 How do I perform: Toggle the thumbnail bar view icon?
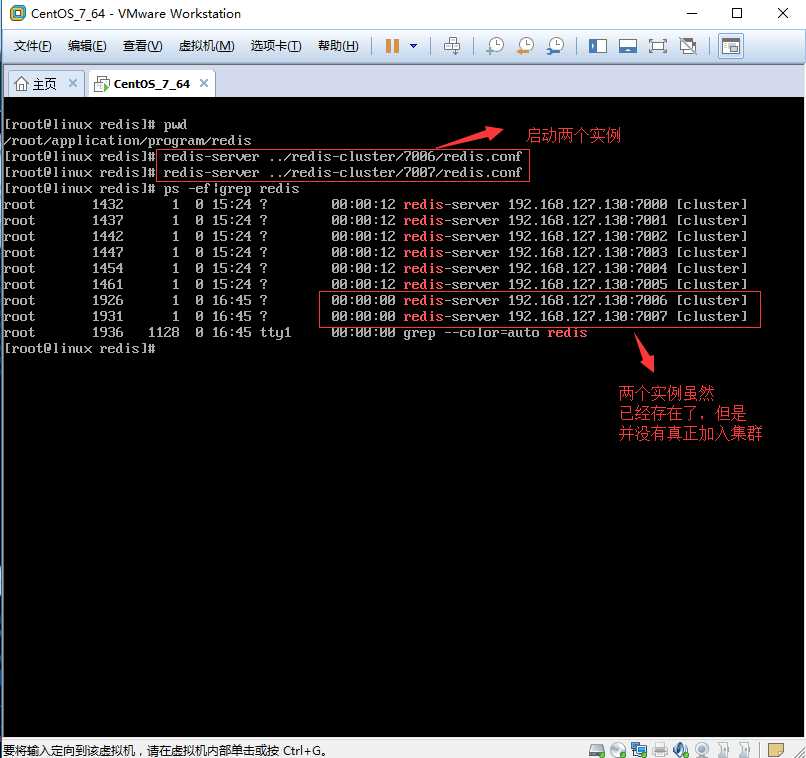point(628,46)
